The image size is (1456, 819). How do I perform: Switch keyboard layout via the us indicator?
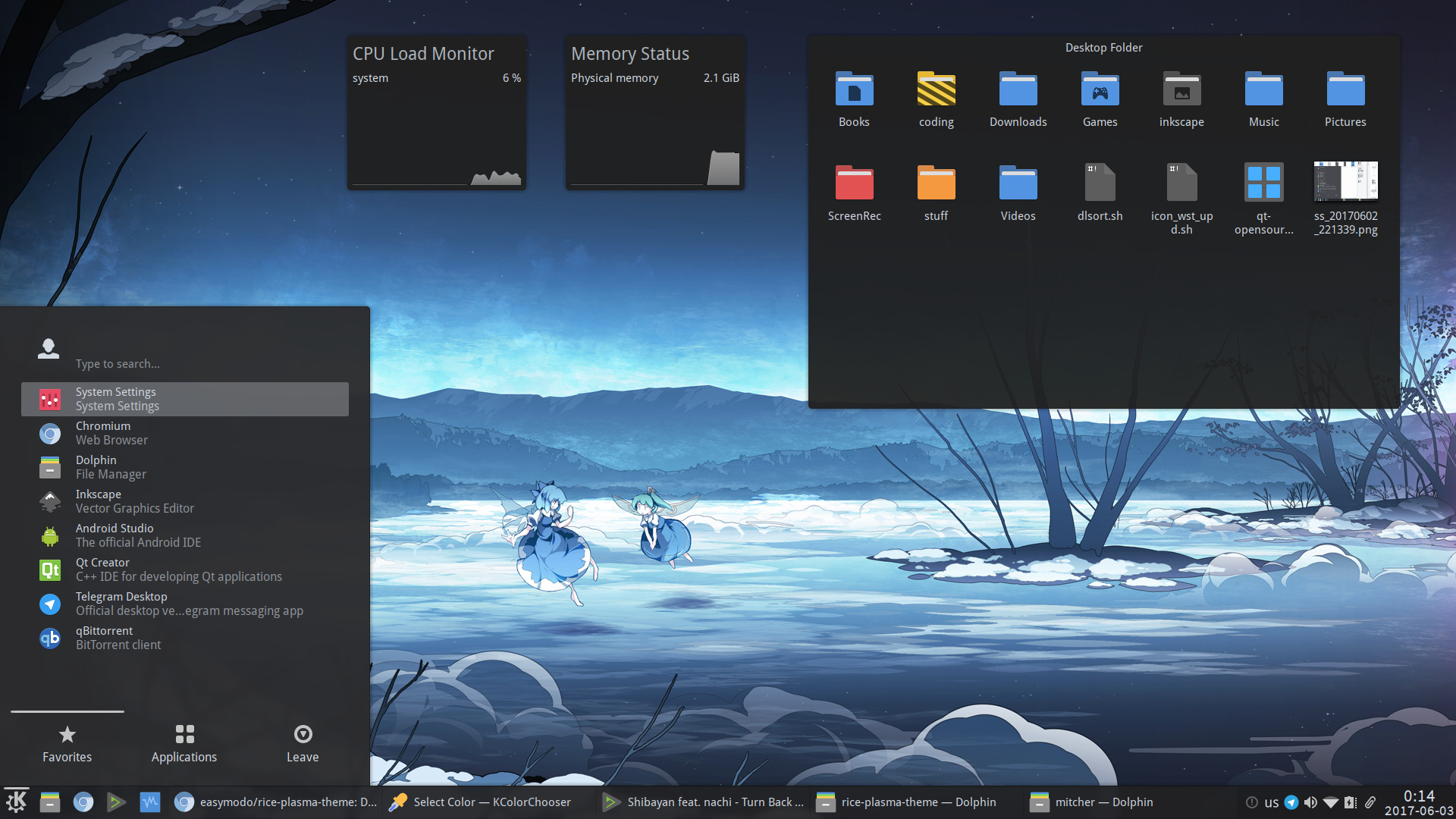point(1272,803)
